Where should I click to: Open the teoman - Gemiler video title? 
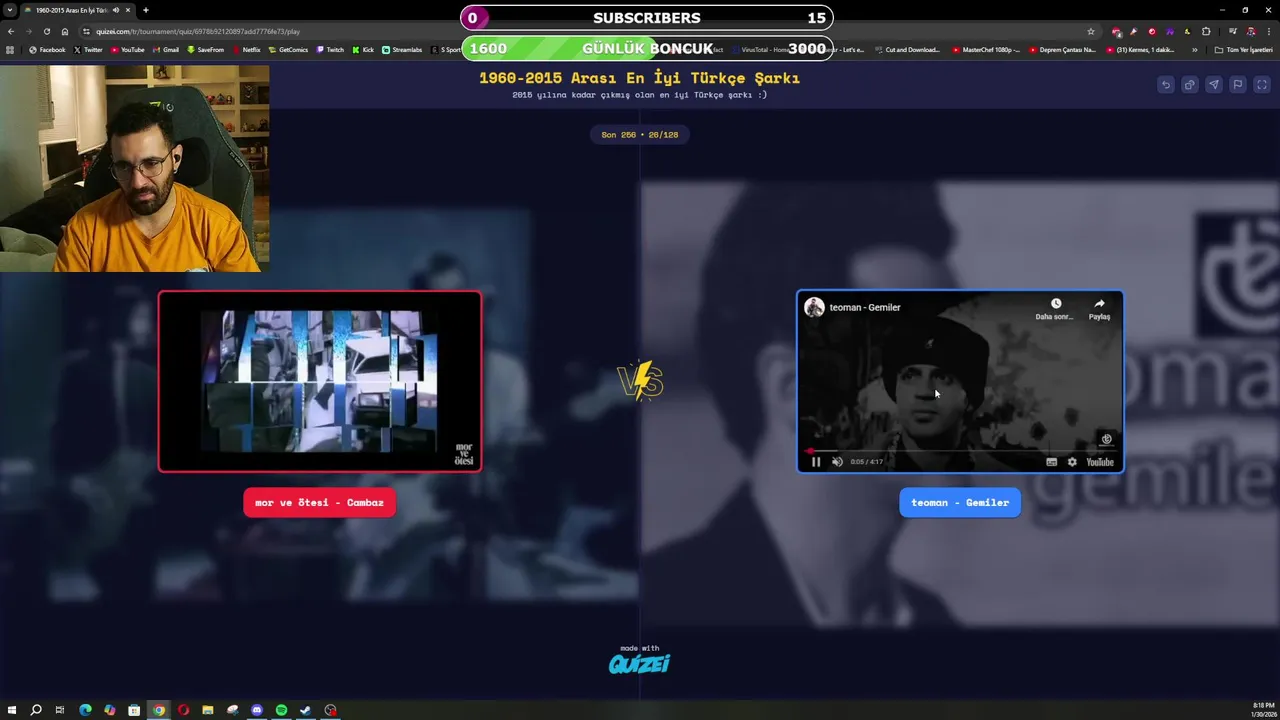(x=865, y=307)
